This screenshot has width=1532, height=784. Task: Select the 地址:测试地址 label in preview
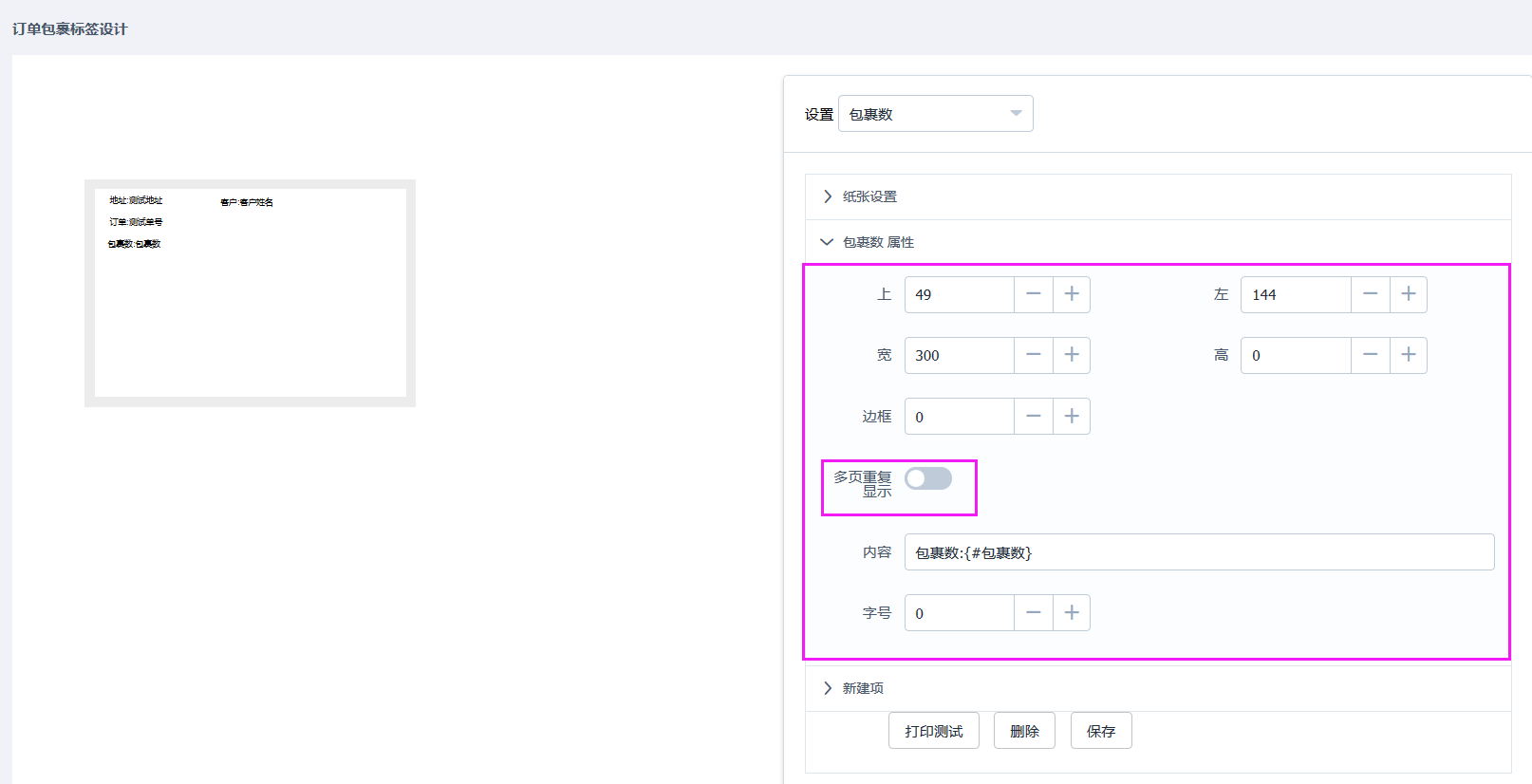(136, 200)
